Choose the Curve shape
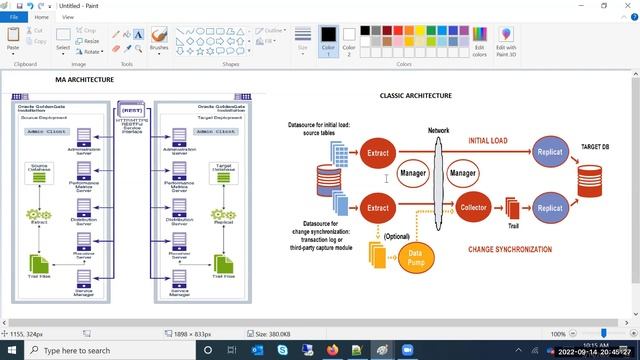This screenshot has height=360, width=640. coord(190,31)
